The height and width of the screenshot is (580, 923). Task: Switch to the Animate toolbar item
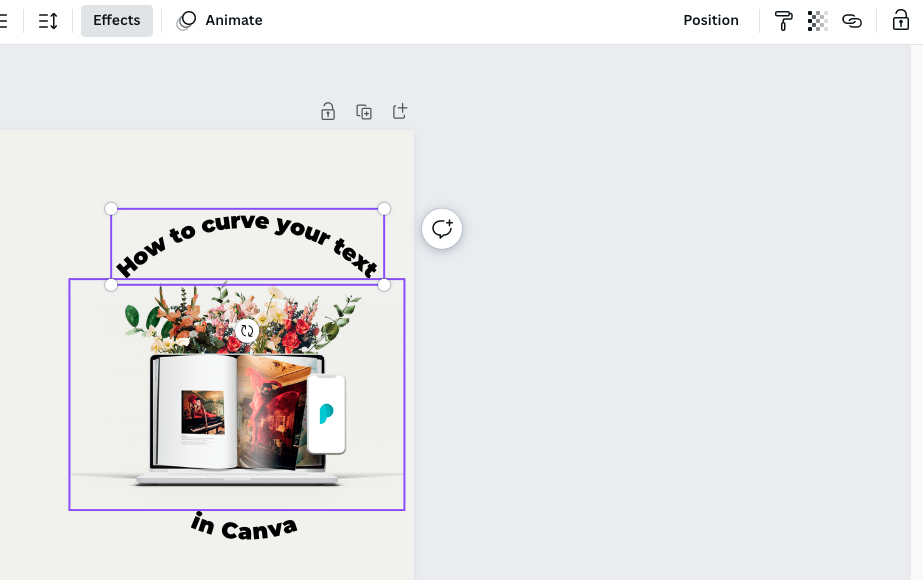218,20
